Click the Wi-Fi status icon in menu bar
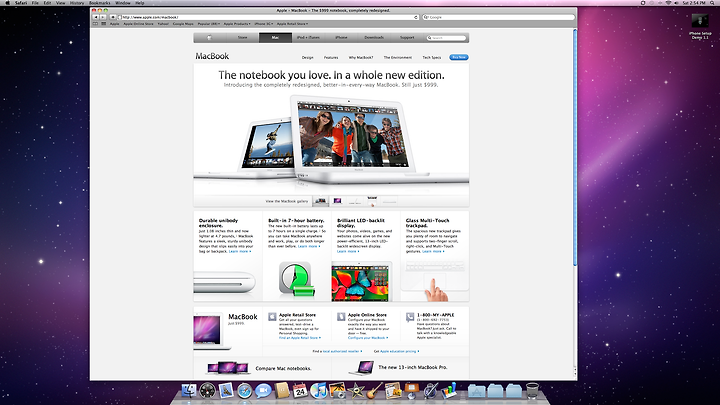720x405 pixels. tap(668, 3)
